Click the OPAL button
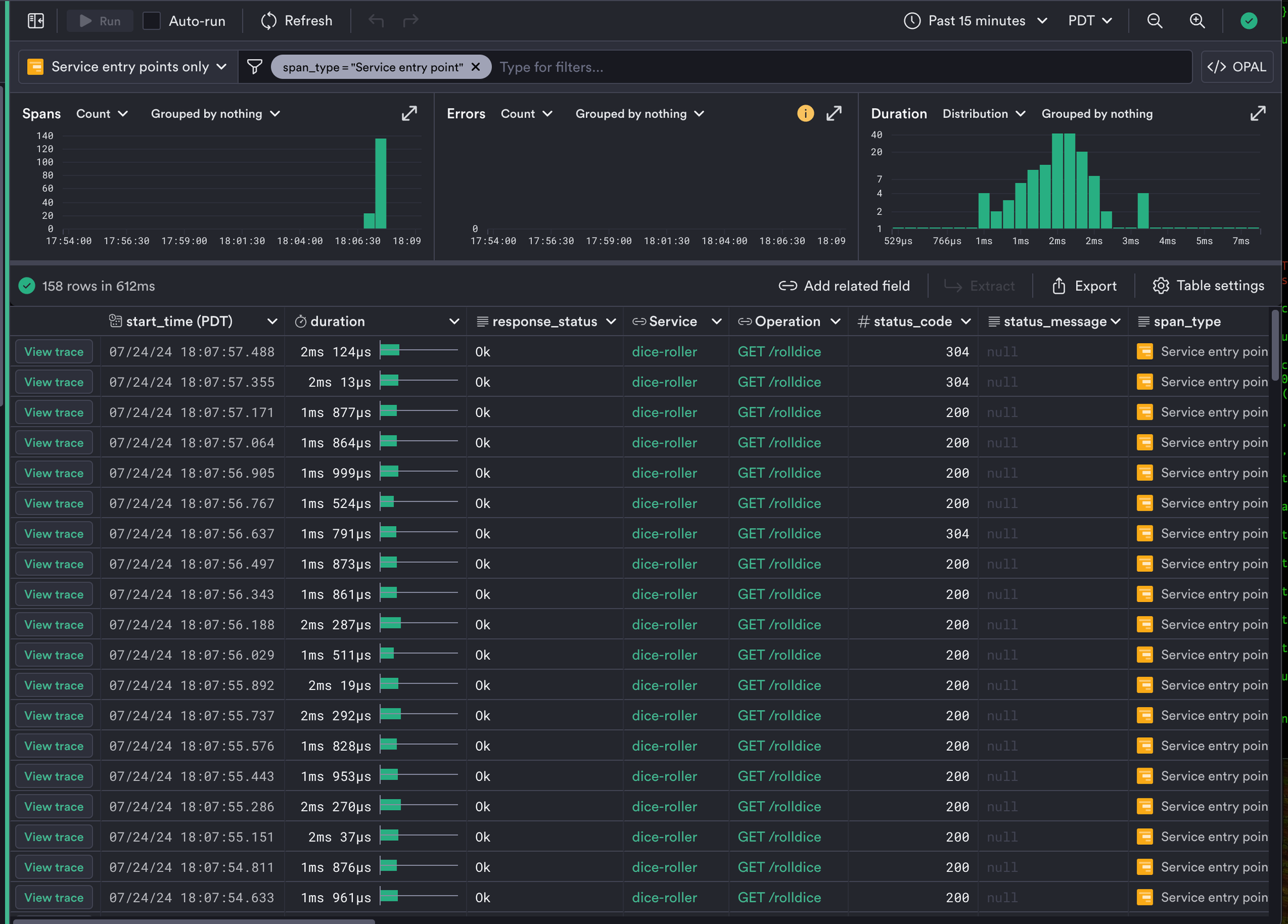The height and width of the screenshot is (924, 1288). (1237, 67)
